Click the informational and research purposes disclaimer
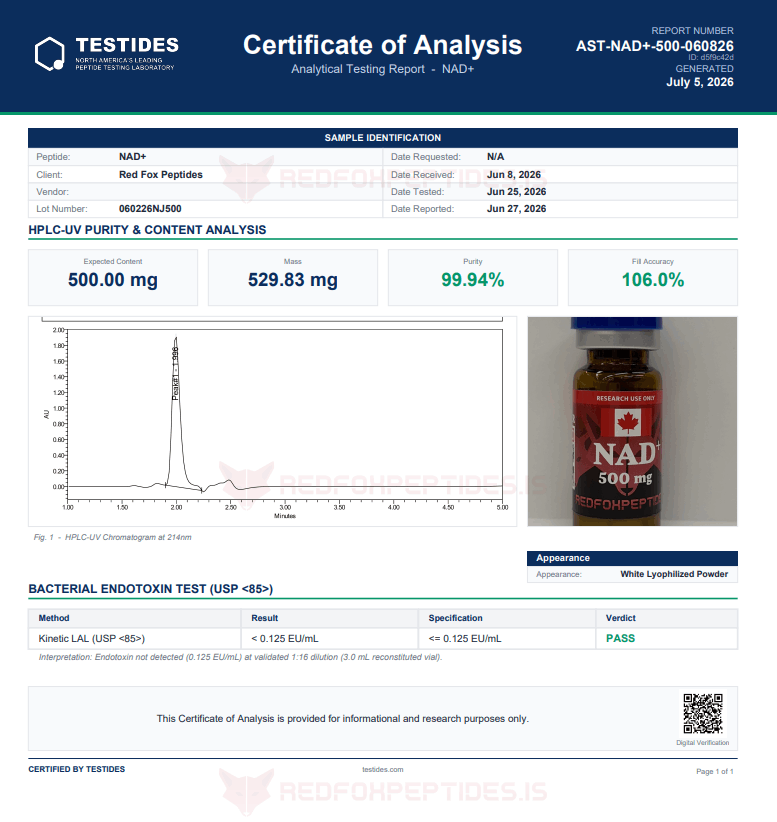 click(342, 719)
